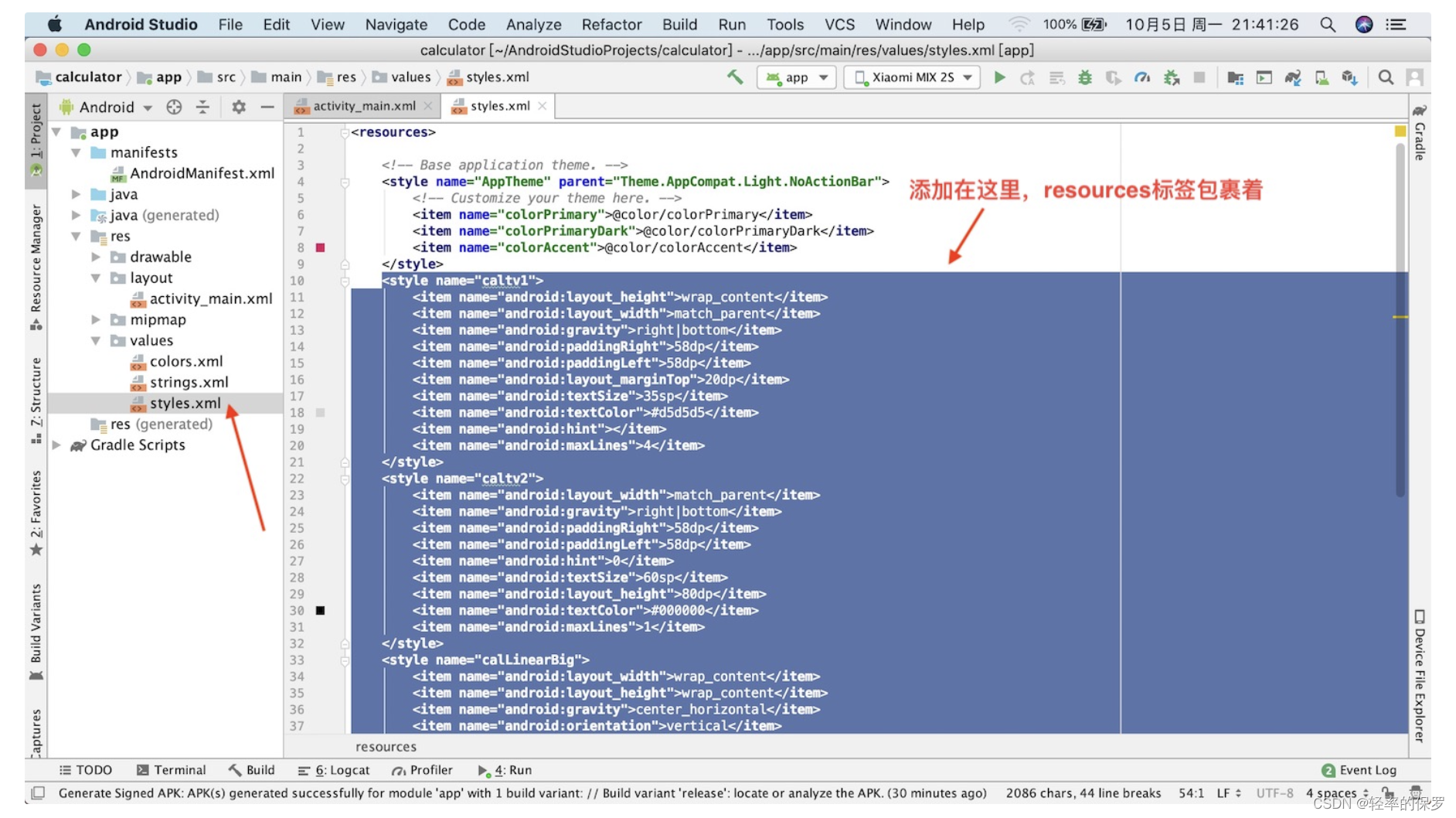The width and height of the screenshot is (1456, 818).
Task: Expand the mipmap folder
Action: pos(96,320)
